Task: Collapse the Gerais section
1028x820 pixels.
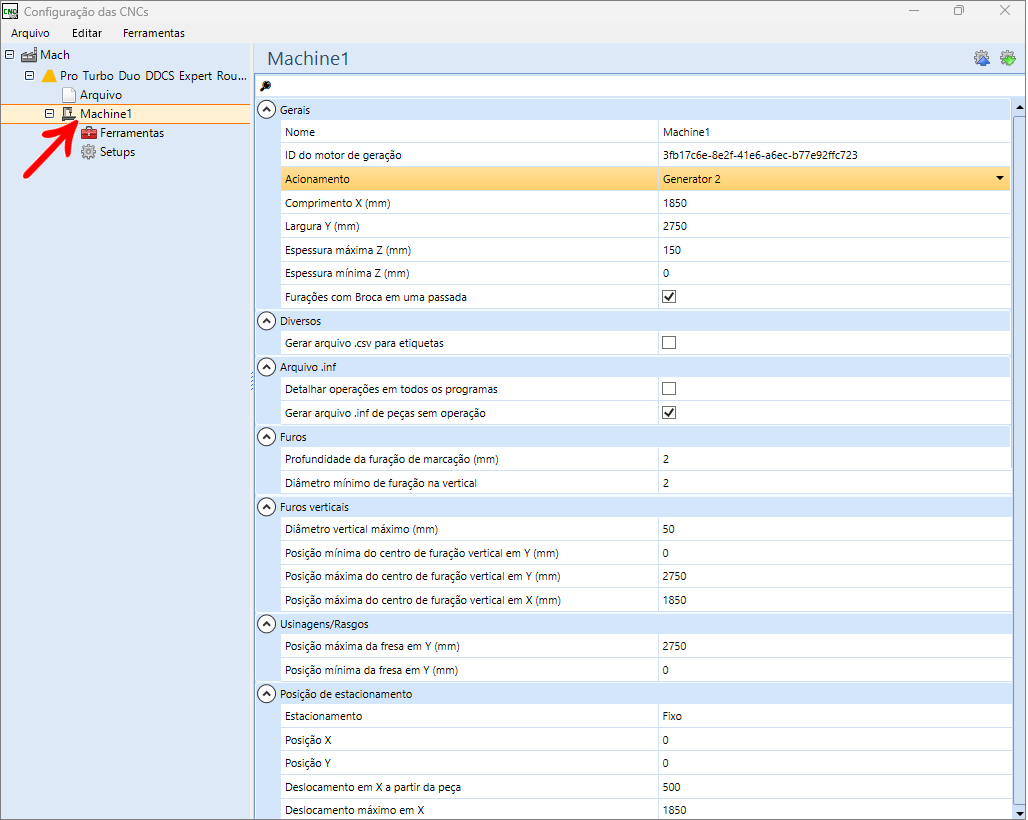Action: [266, 109]
